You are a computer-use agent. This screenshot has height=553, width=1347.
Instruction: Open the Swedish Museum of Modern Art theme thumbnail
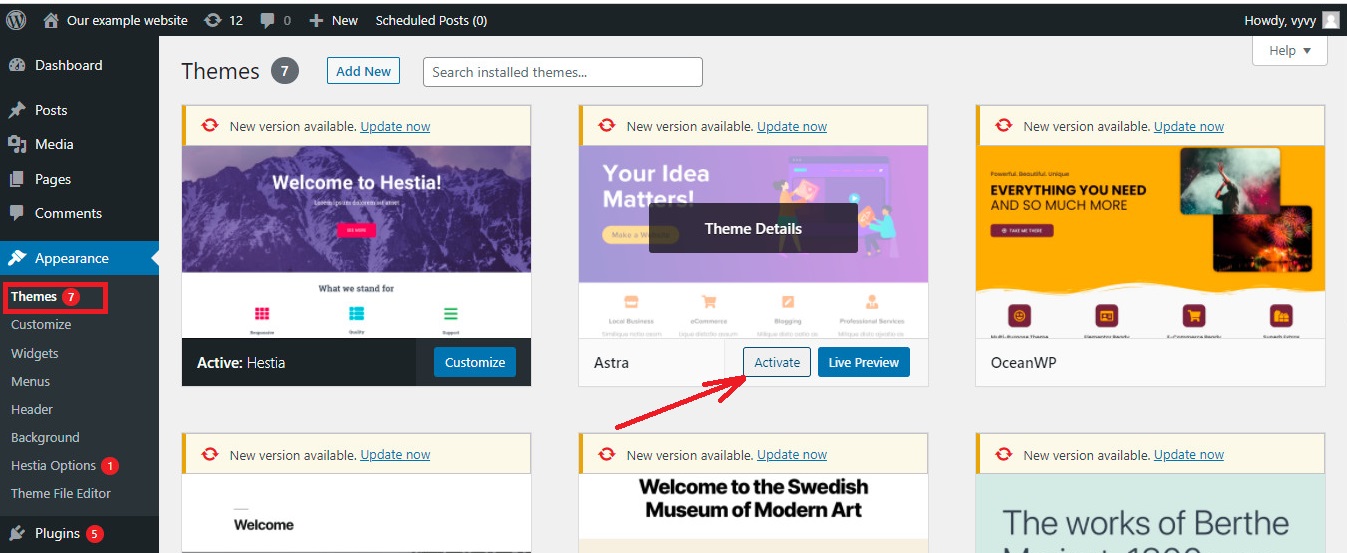click(753, 513)
